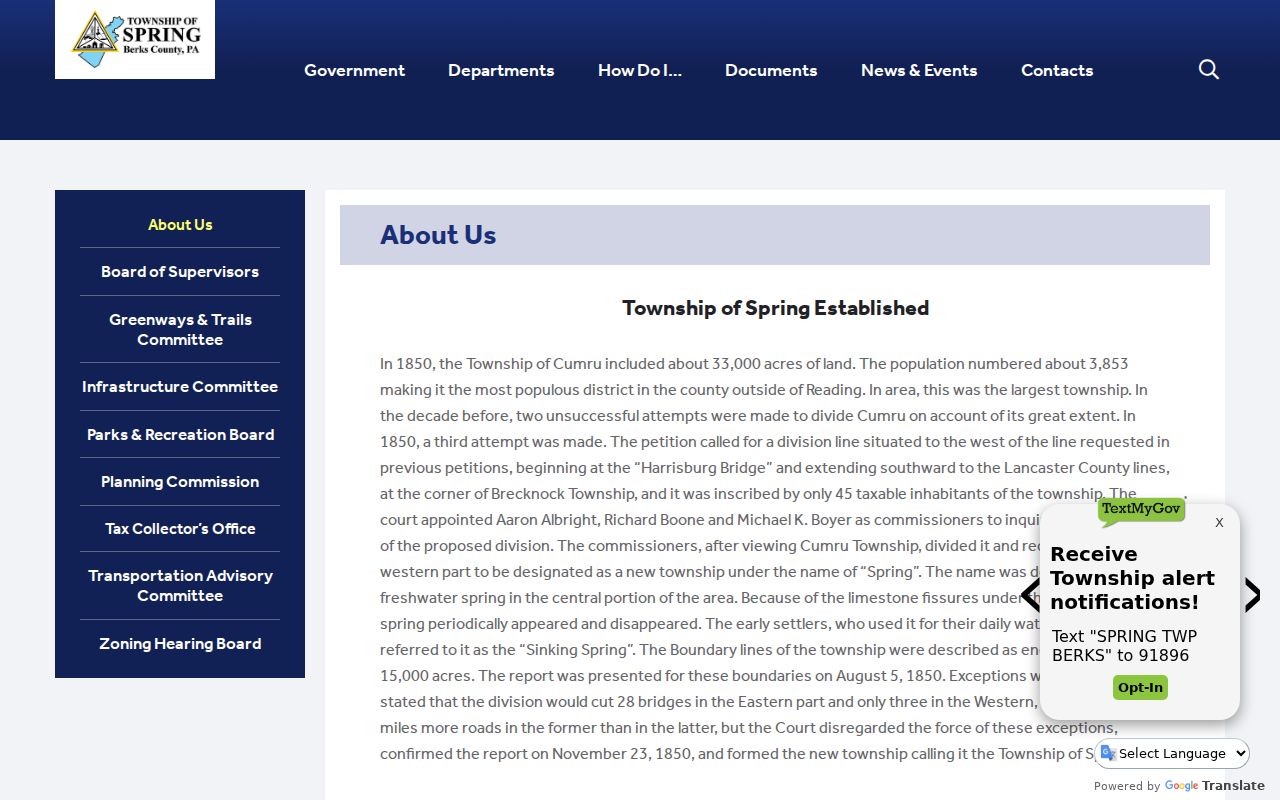Viewport: 1280px width, 800px height.
Task: Expand the Government menu
Action: tap(354, 70)
